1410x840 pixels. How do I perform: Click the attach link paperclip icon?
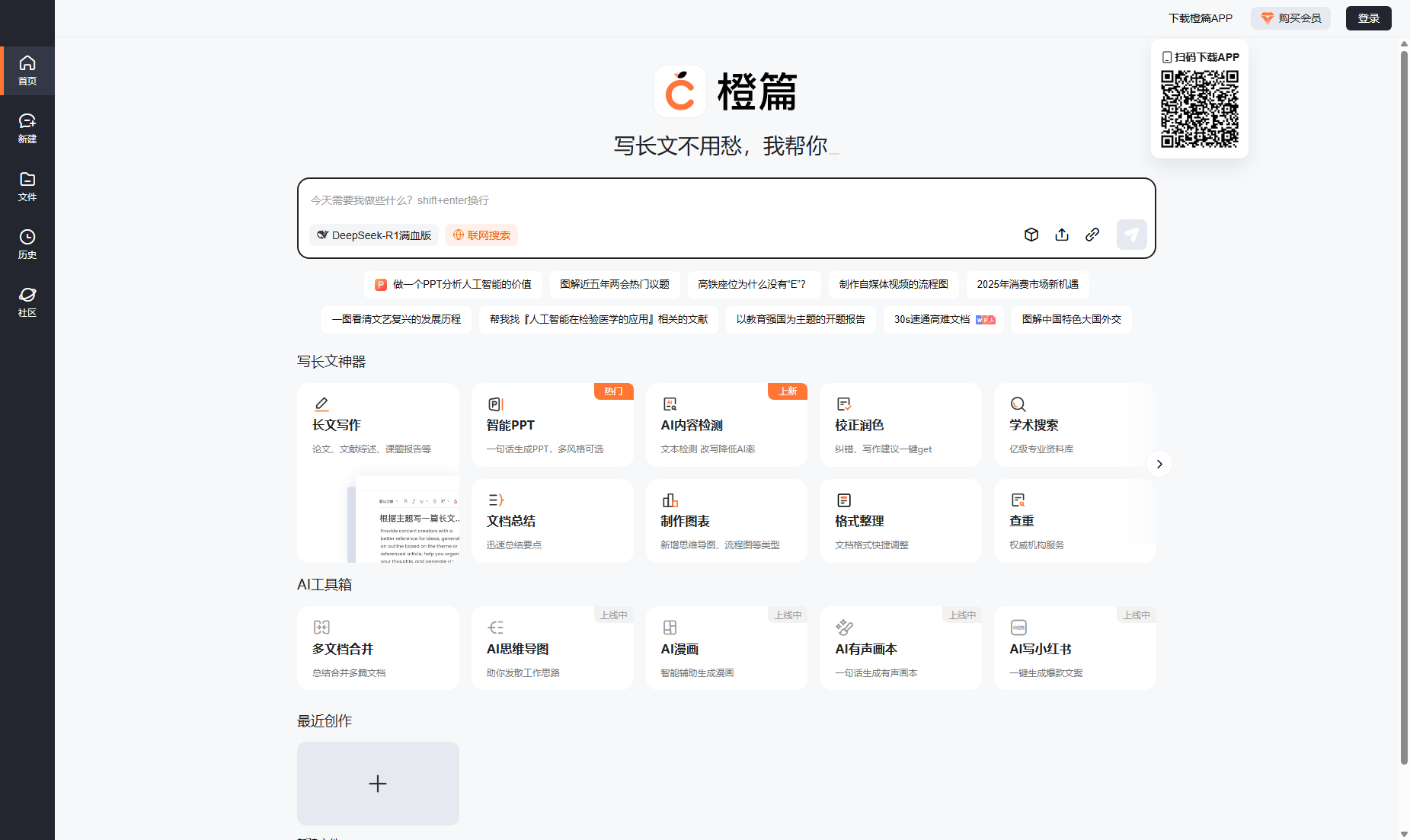click(x=1093, y=235)
